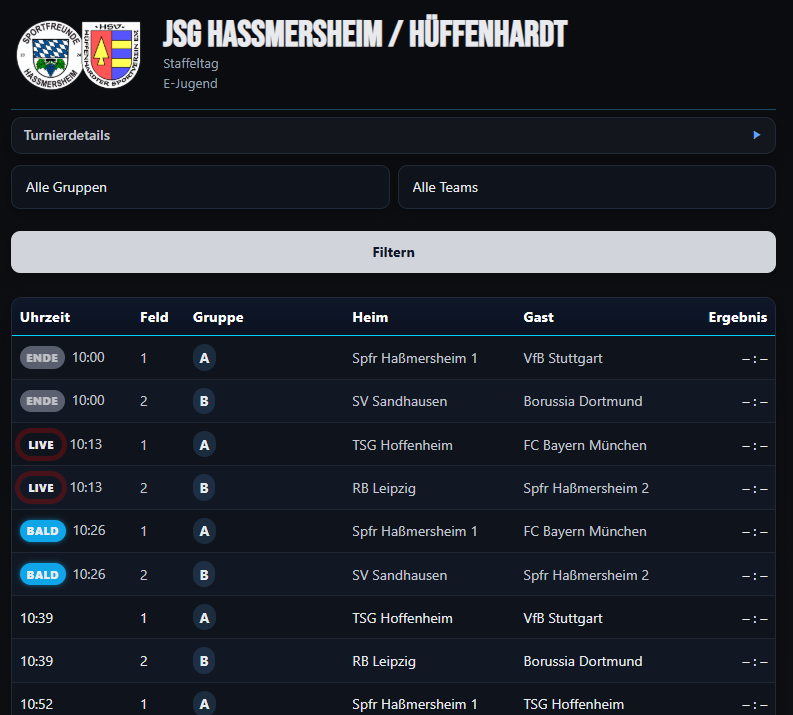Click VfB Stuttgart in the 10:00 row
Screen dimensions: 793x715
pyautogui.click(x=563, y=359)
